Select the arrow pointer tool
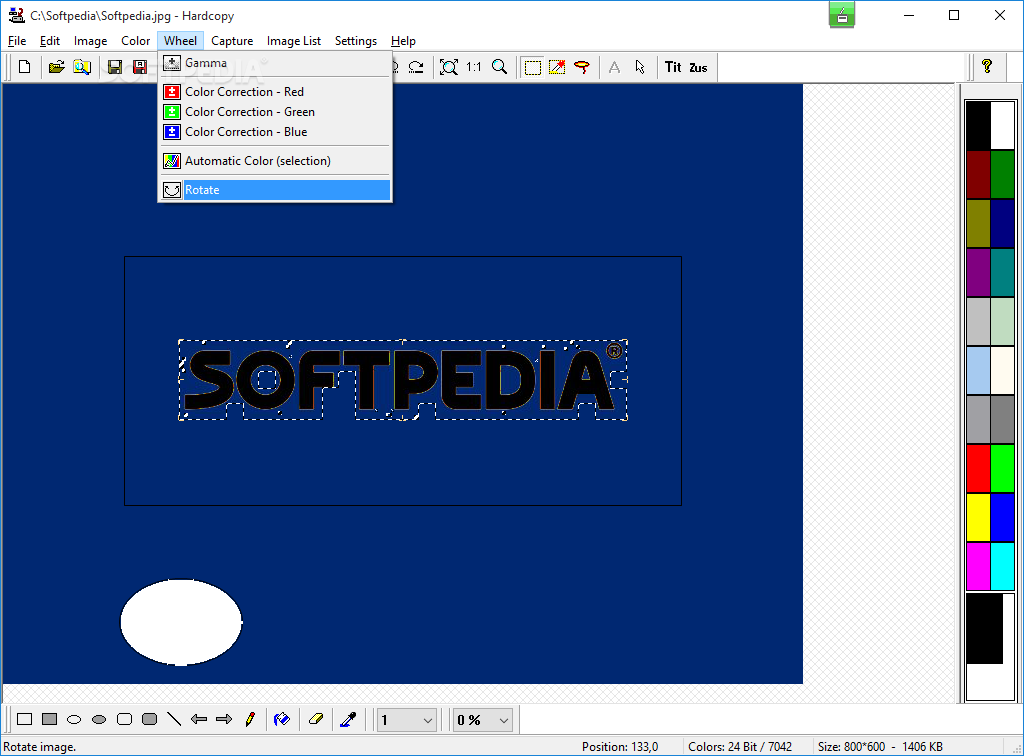Image resolution: width=1024 pixels, height=756 pixels. point(640,67)
